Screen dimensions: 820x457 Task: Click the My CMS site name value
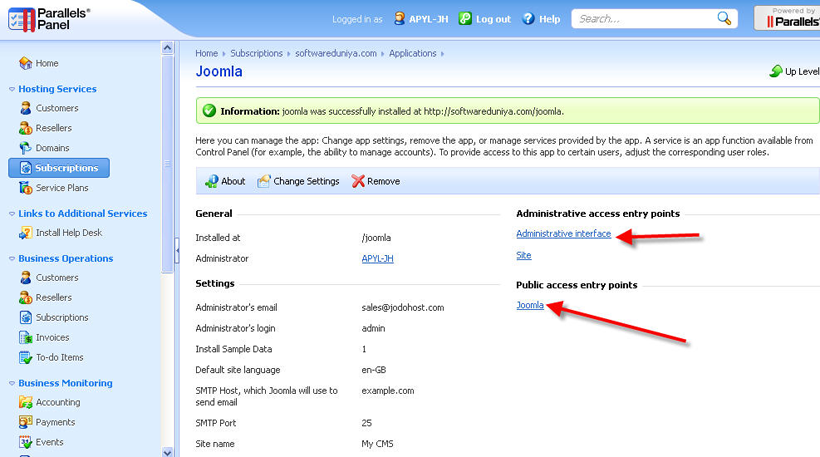tap(377, 443)
